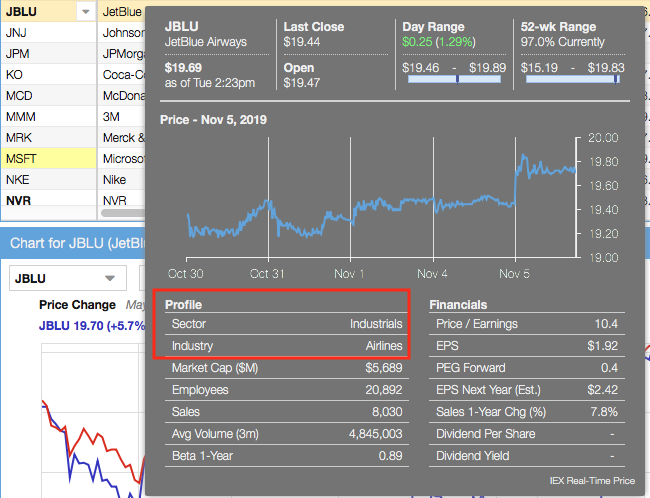Click the PEG Forward row
This screenshot has height=498, width=650.
(x=527, y=368)
